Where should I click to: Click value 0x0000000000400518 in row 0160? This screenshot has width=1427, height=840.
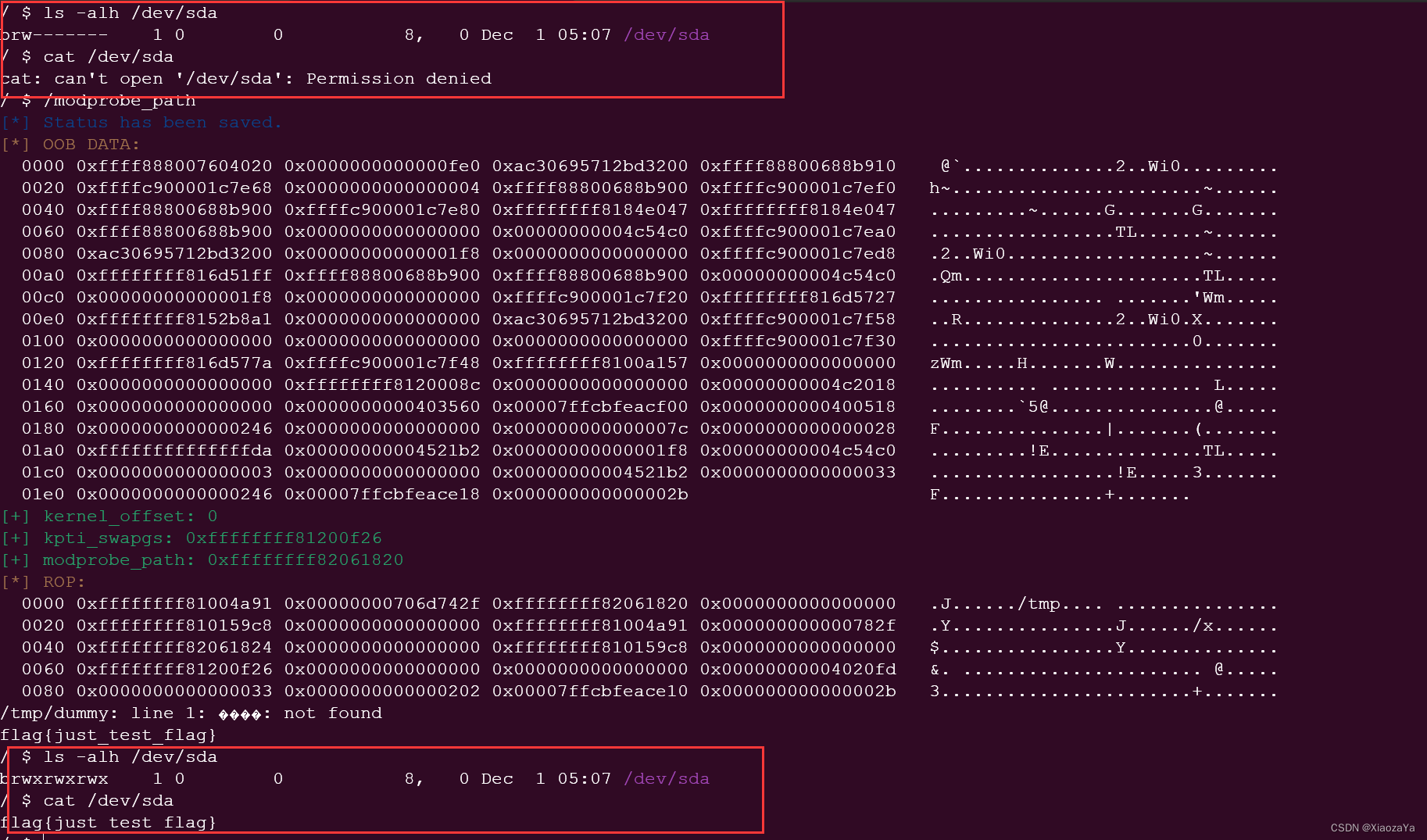coord(798,407)
